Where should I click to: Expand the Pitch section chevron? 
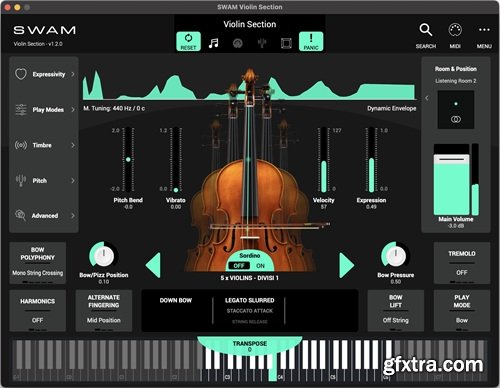pyautogui.click(x=73, y=180)
